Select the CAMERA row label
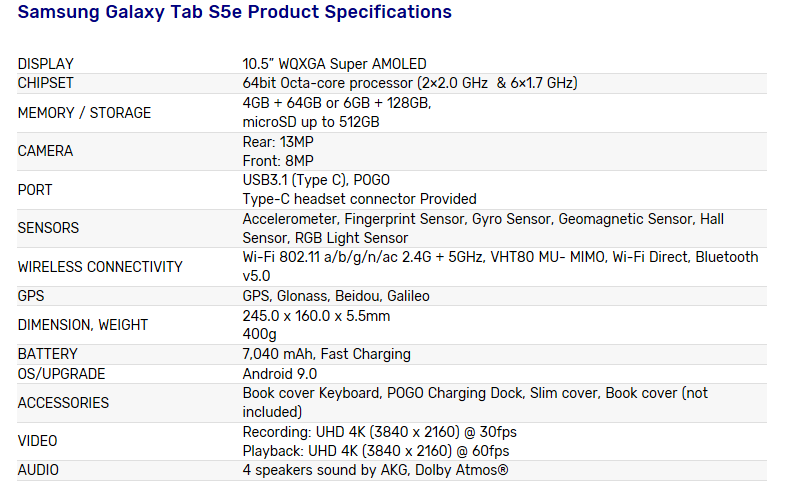 [x=45, y=151]
